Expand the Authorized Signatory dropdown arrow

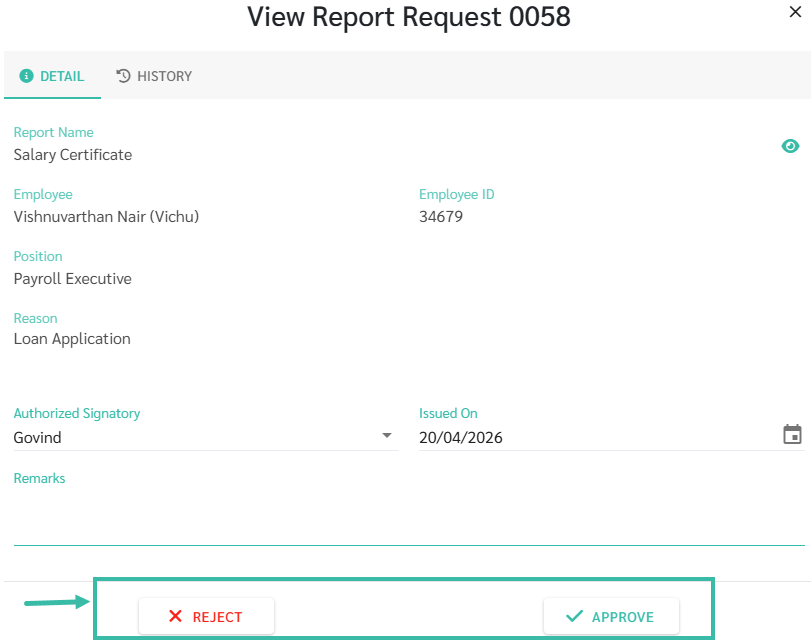point(386,436)
